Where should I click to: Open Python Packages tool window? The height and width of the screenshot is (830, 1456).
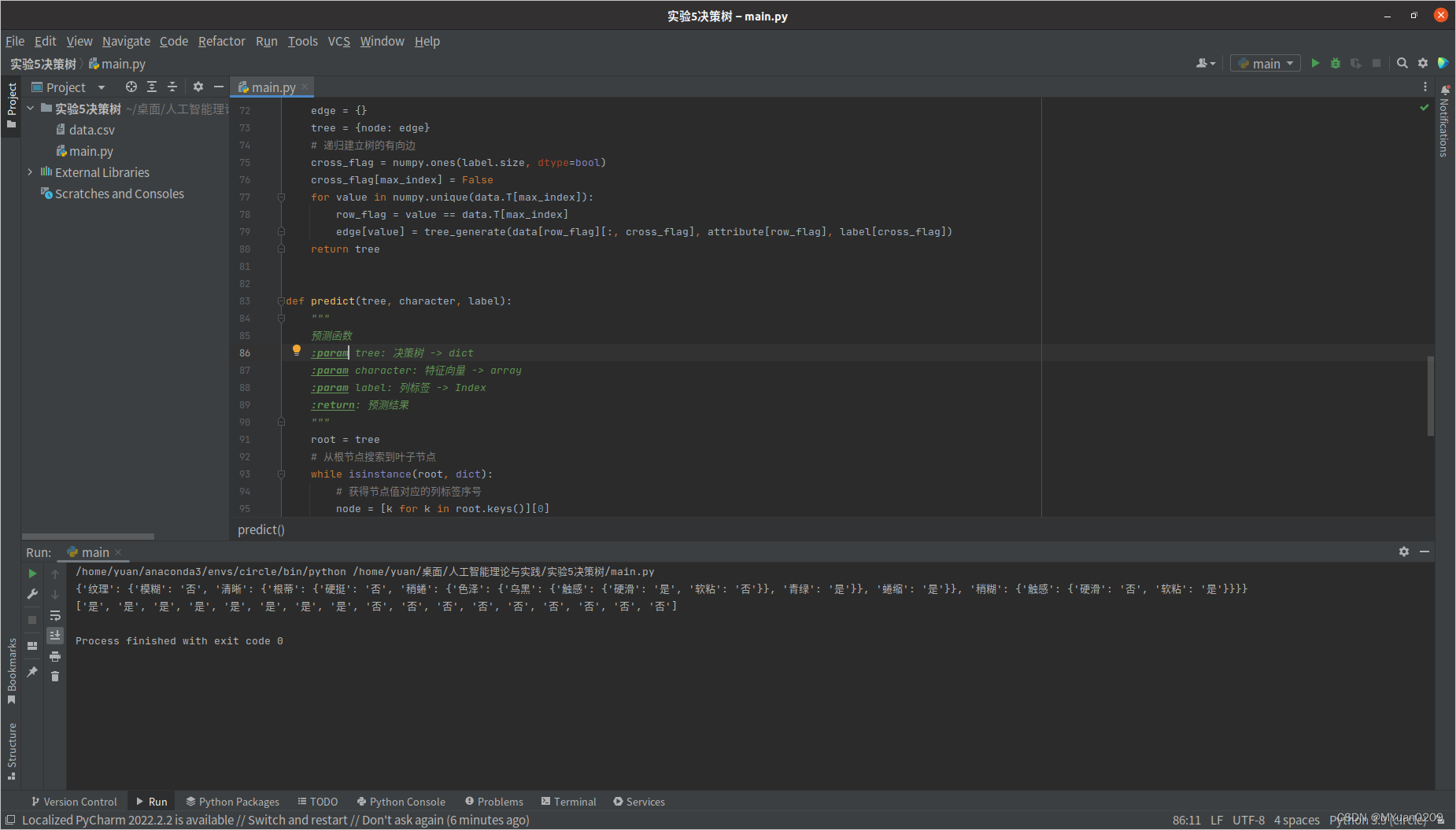coord(233,802)
